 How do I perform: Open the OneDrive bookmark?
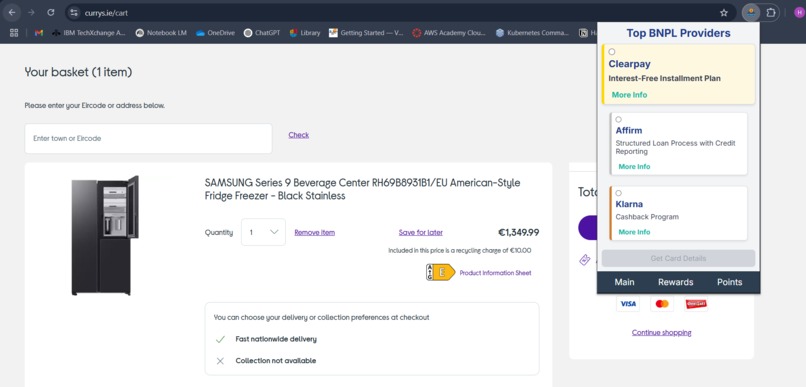coord(215,33)
